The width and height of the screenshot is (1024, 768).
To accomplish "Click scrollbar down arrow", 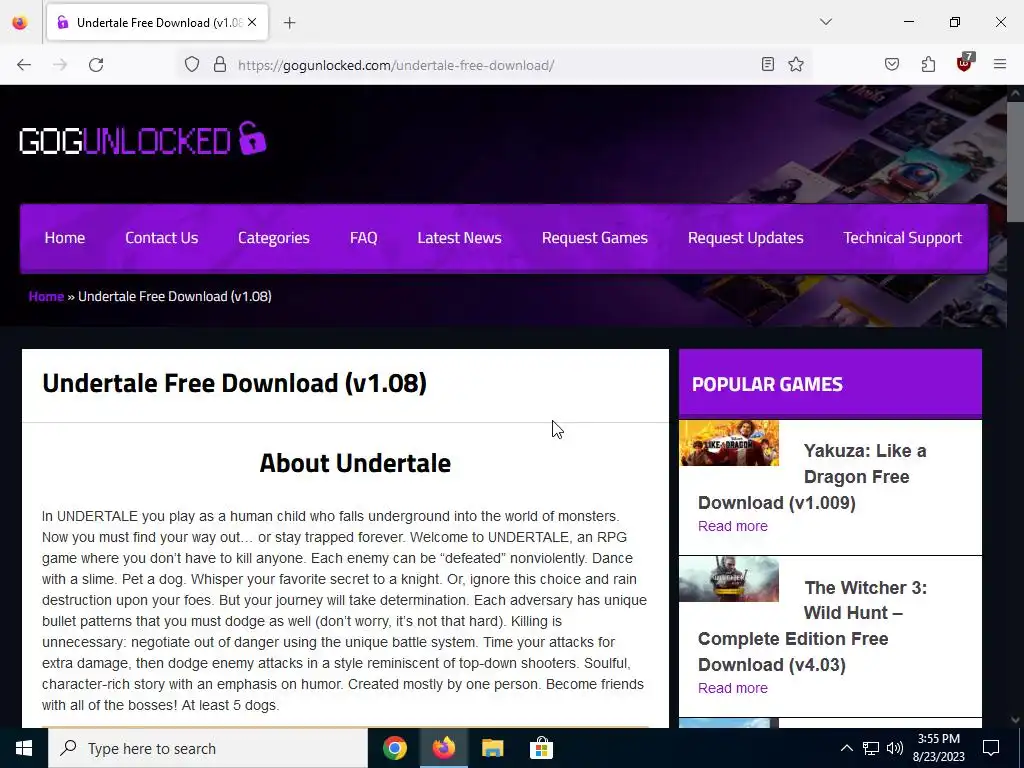I will click(1015, 720).
